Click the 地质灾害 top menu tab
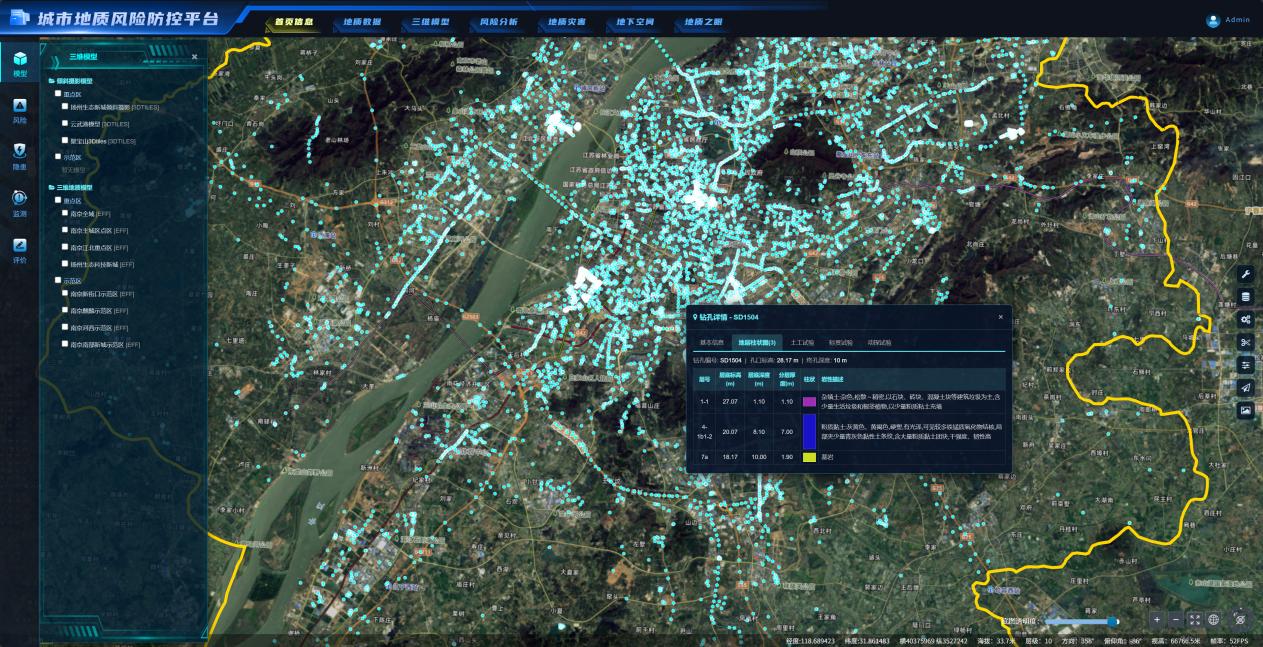Viewport: 1263px width, 647px height. (x=567, y=21)
